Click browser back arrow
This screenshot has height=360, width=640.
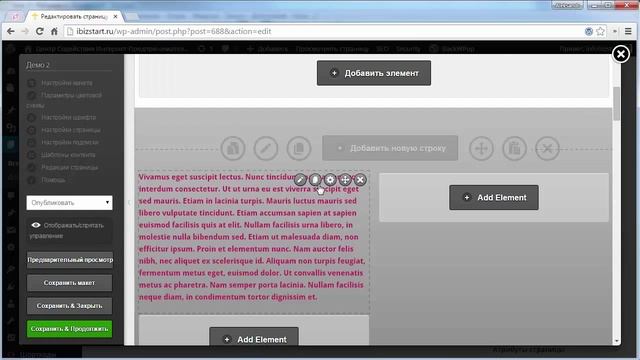11,31
